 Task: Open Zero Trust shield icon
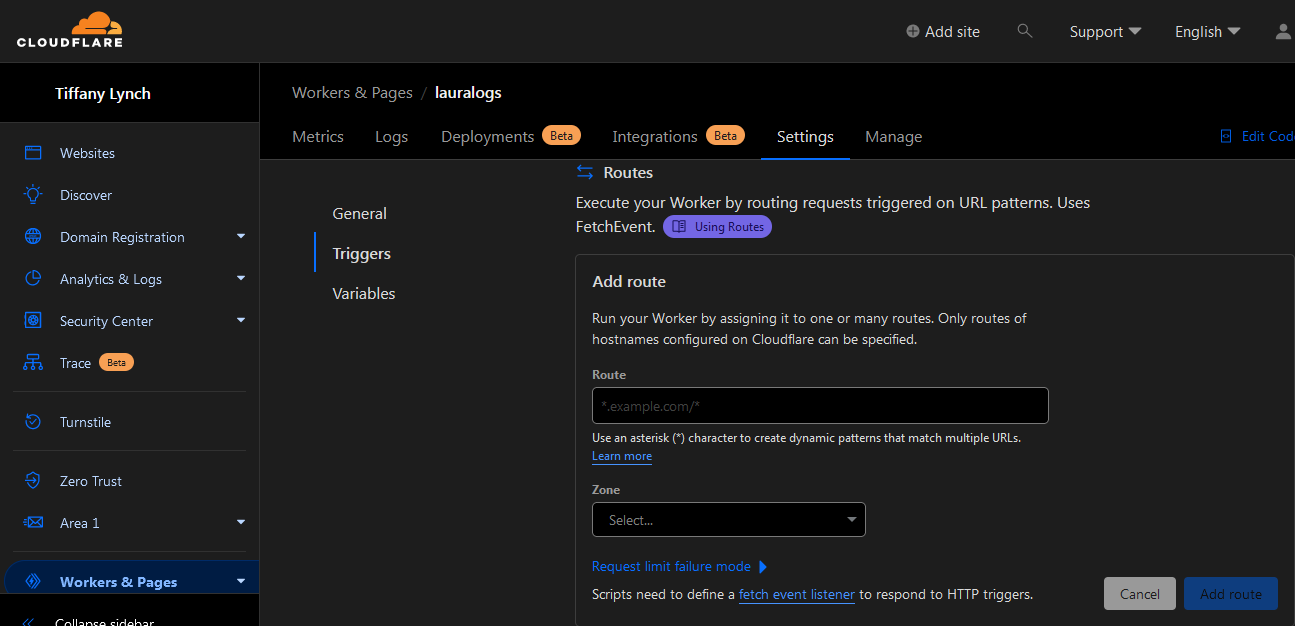coord(33,481)
